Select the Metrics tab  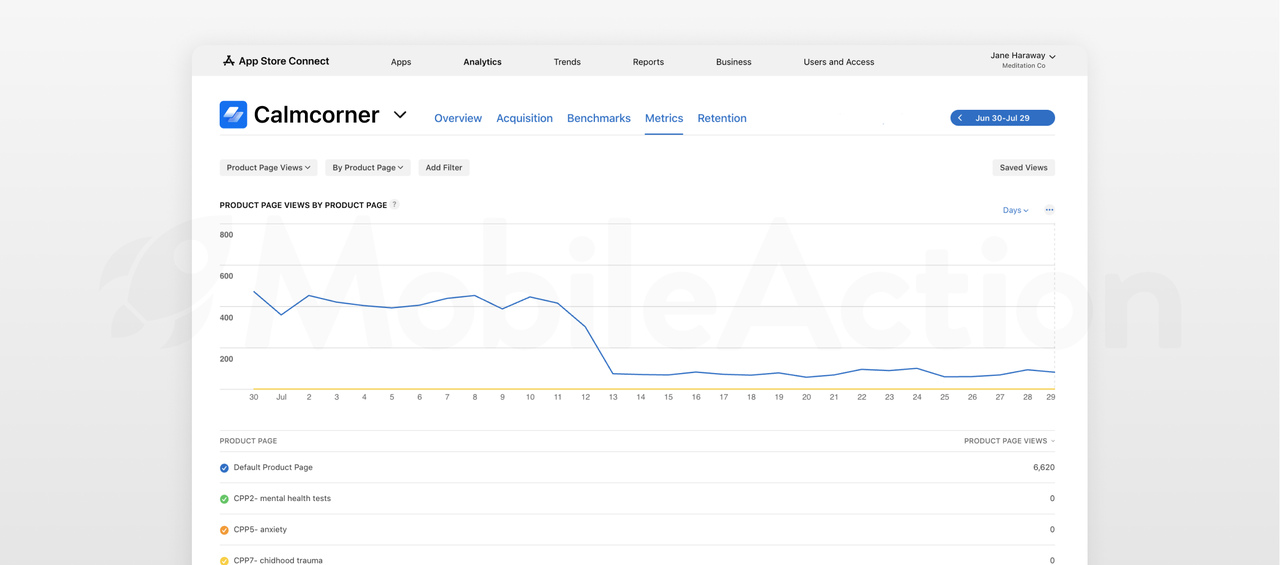pyautogui.click(x=664, y=118)
